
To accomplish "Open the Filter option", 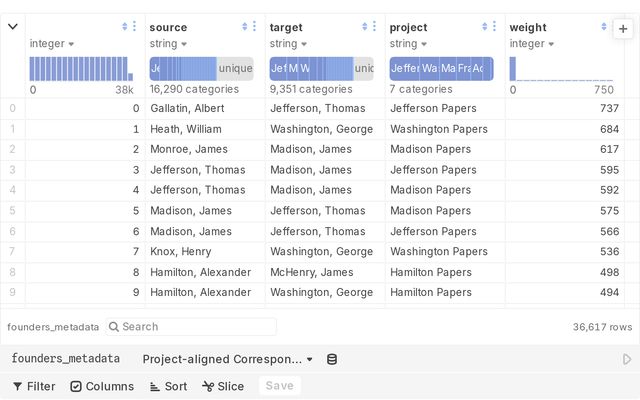I will pos(34,386).
